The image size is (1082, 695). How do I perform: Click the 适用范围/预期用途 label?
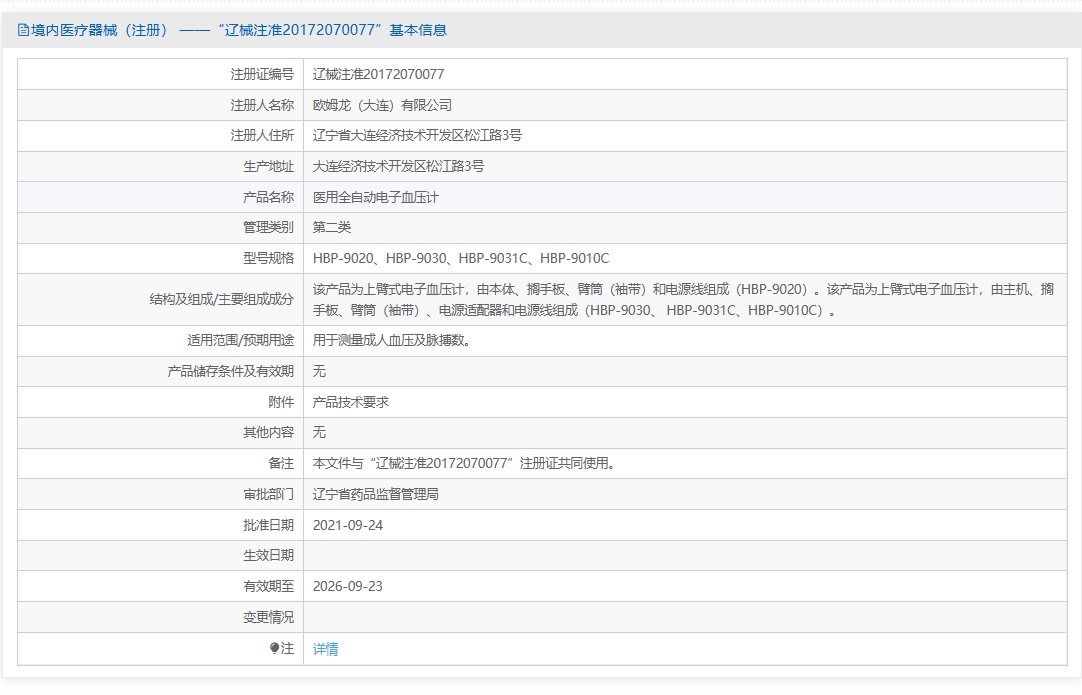240,340
